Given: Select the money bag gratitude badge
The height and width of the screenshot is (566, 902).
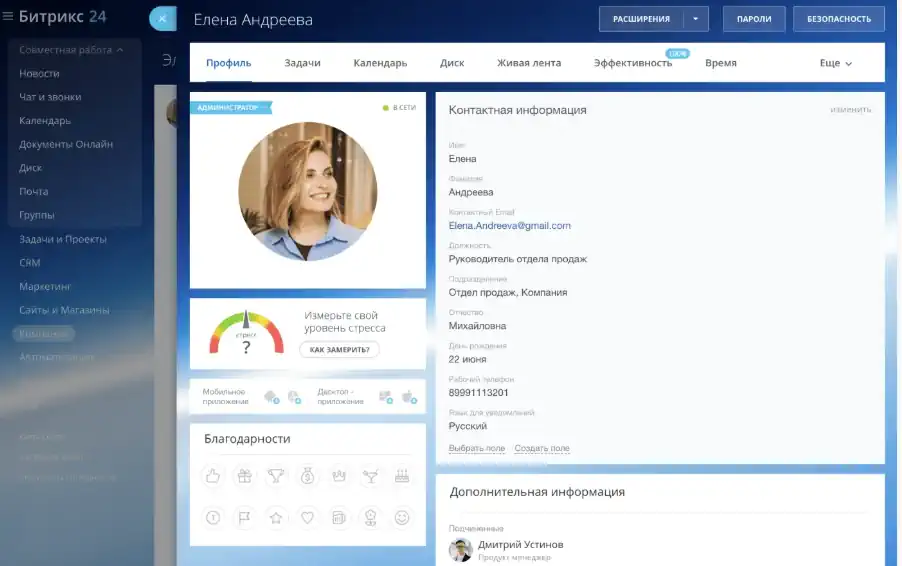Looking at the screenshot, I should tap(307, 476).
